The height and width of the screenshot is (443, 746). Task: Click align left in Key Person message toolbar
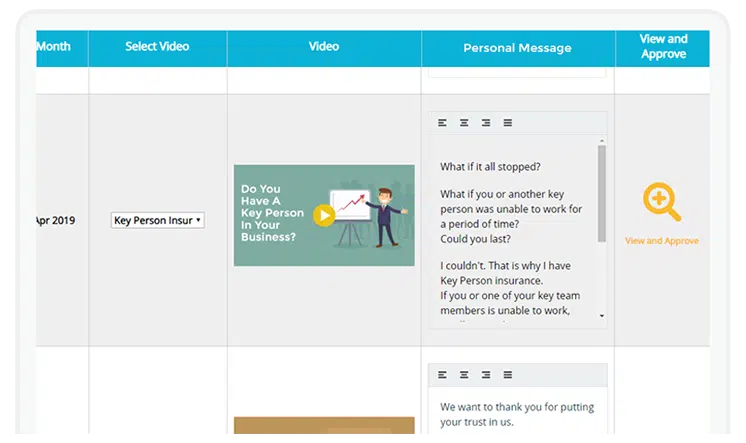pos(443,123)
